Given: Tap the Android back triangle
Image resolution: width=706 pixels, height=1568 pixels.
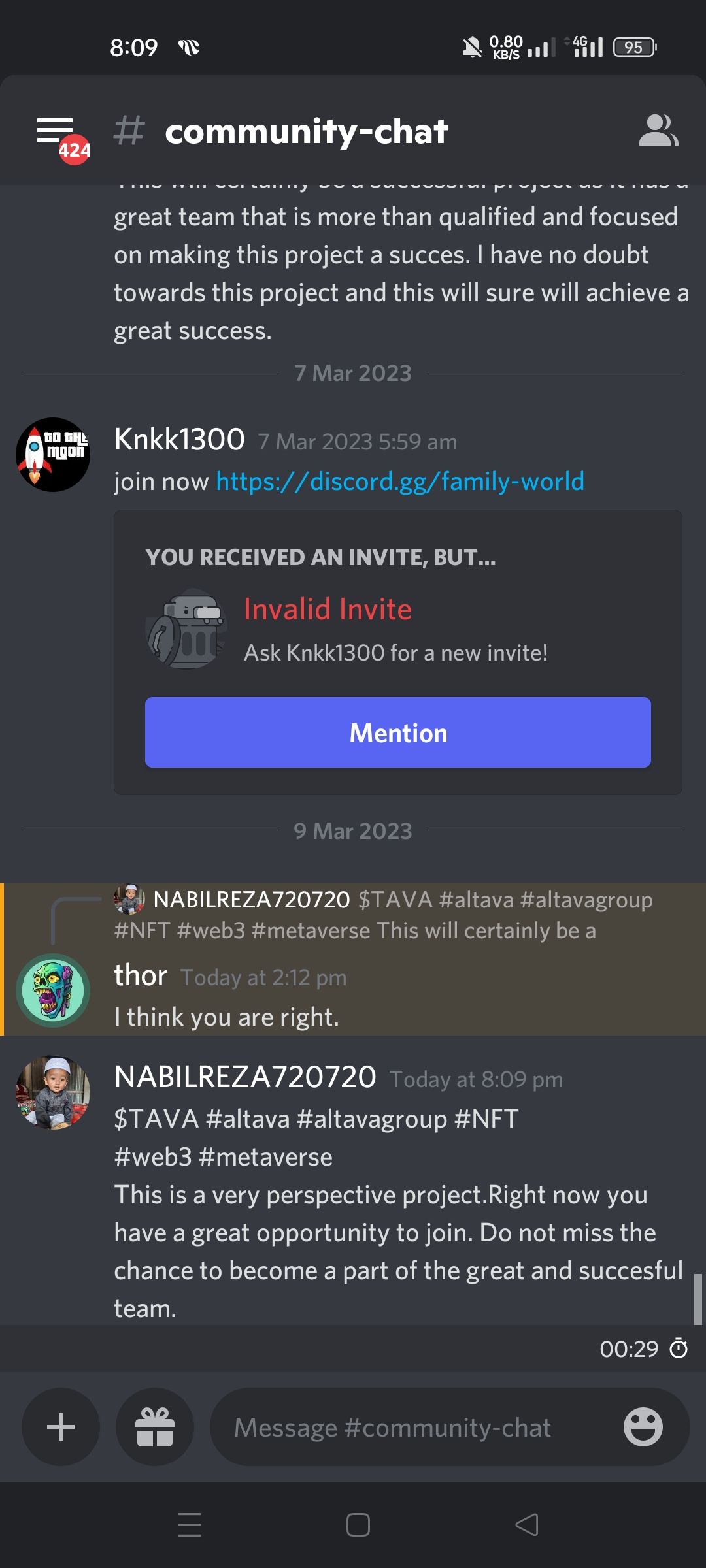Looking at the screenshot, I should pyautogui.click(x=527, y=1525).
